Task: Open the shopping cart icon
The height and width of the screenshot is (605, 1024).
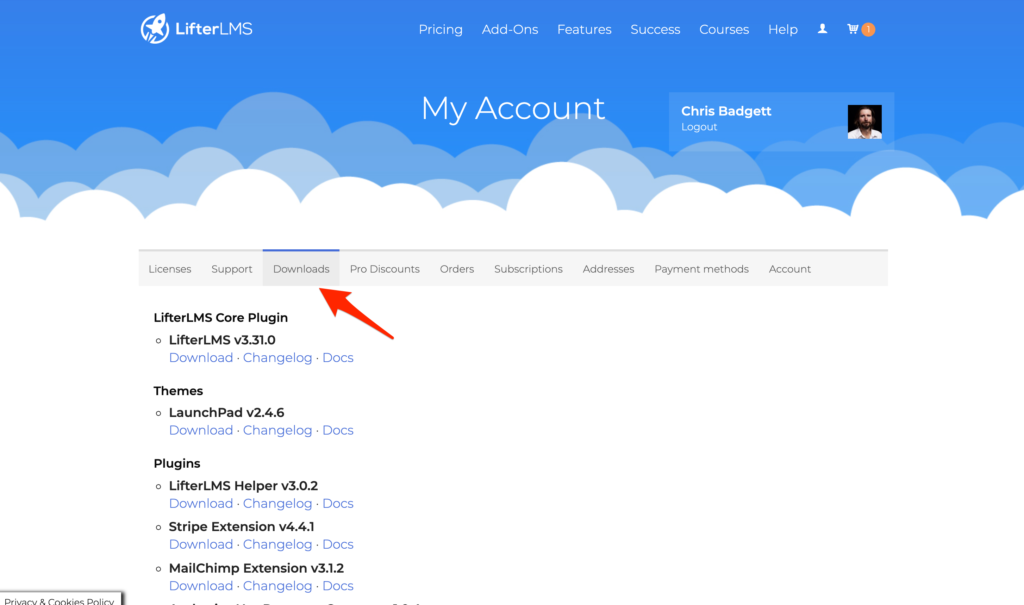Action: coord(852,29)
